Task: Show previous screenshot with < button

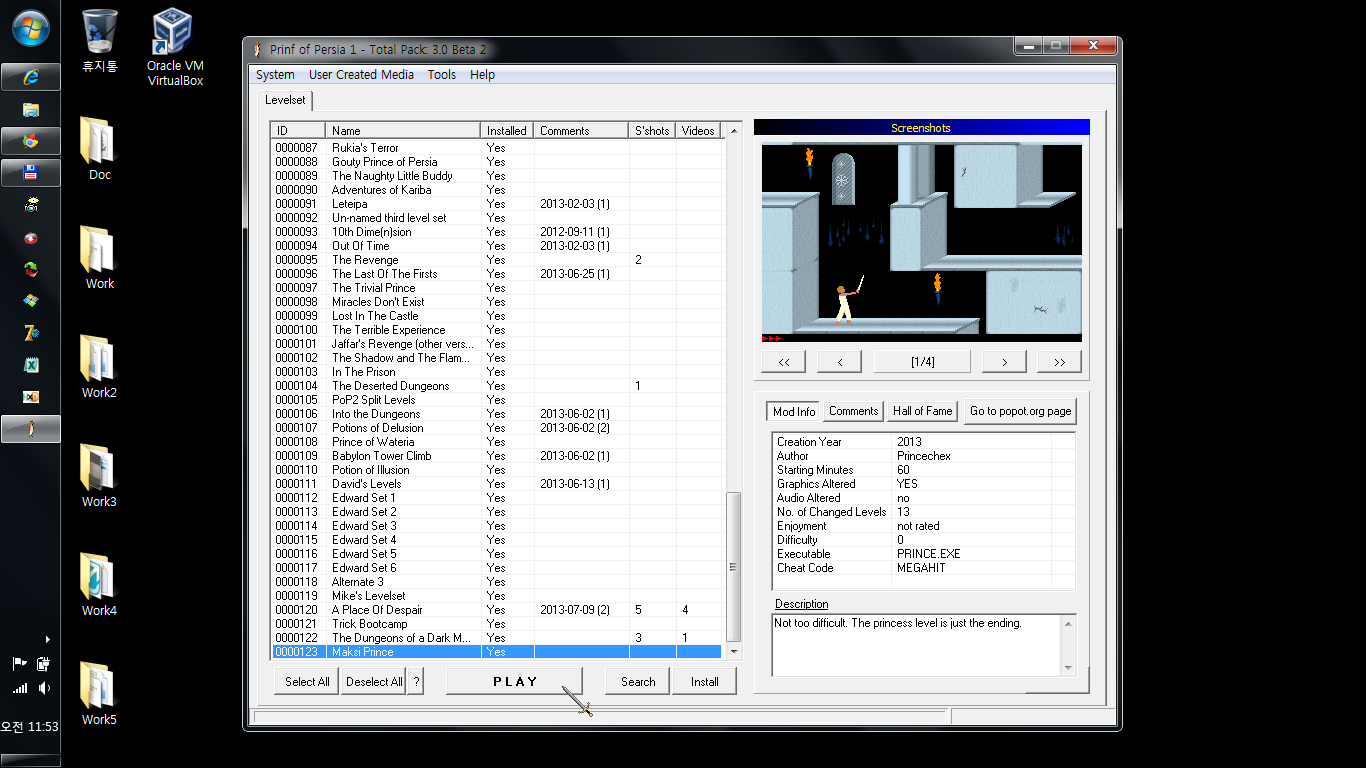Action: (839, 362)
